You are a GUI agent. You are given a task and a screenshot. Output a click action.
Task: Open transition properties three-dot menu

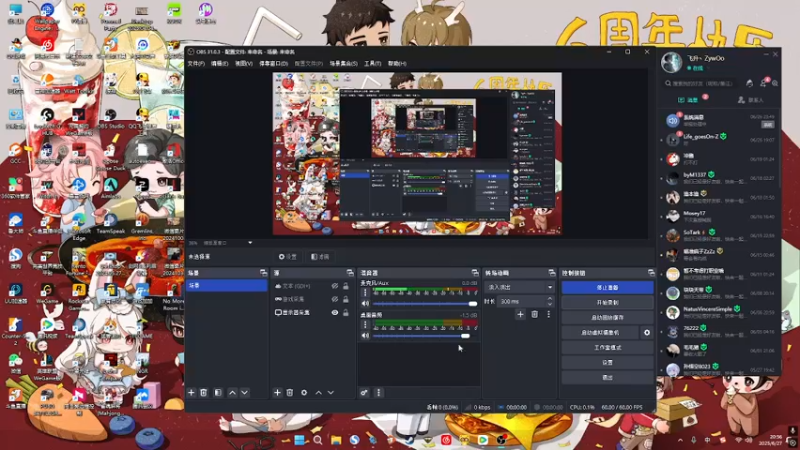[548, 314]
